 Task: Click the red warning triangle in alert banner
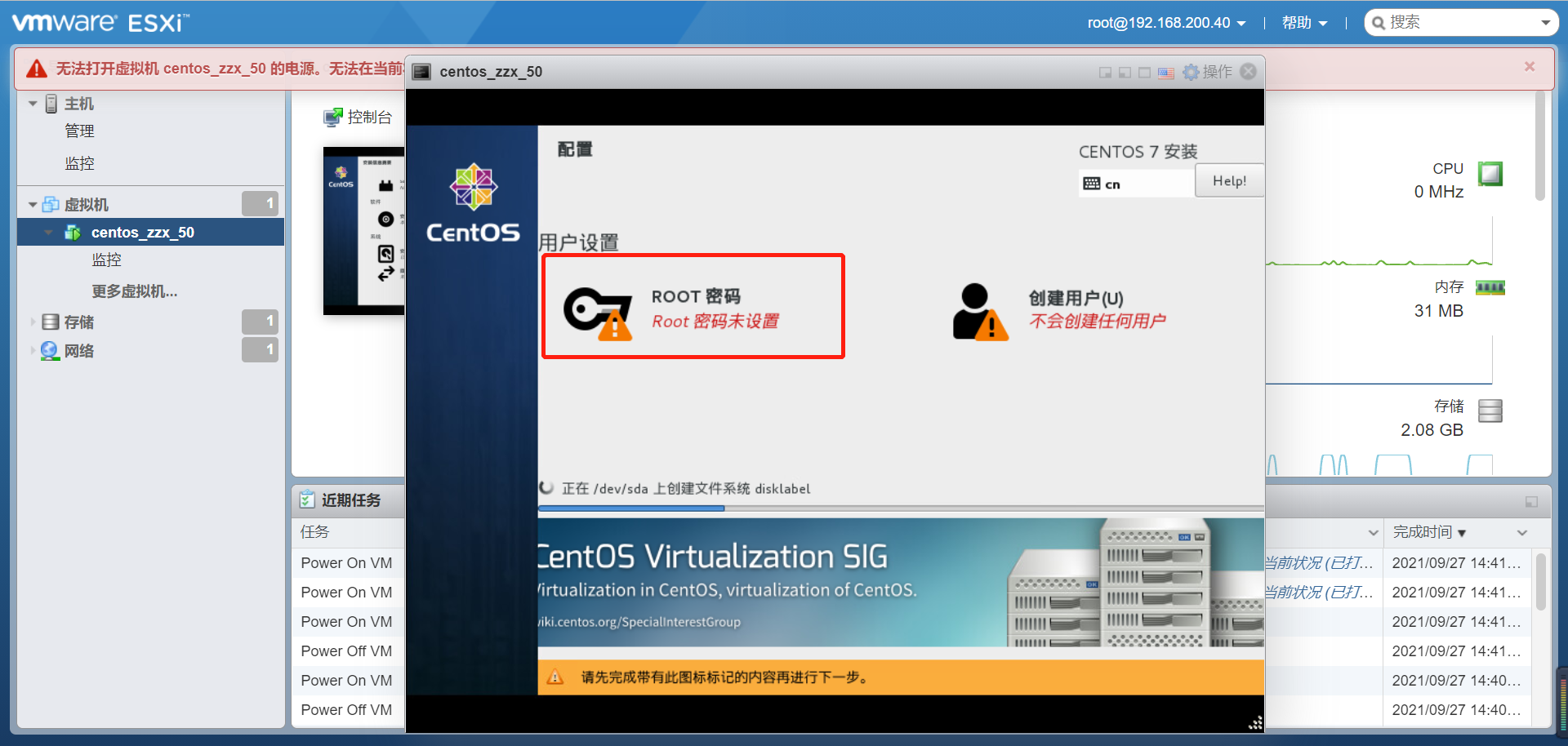(x=37, y=69)
